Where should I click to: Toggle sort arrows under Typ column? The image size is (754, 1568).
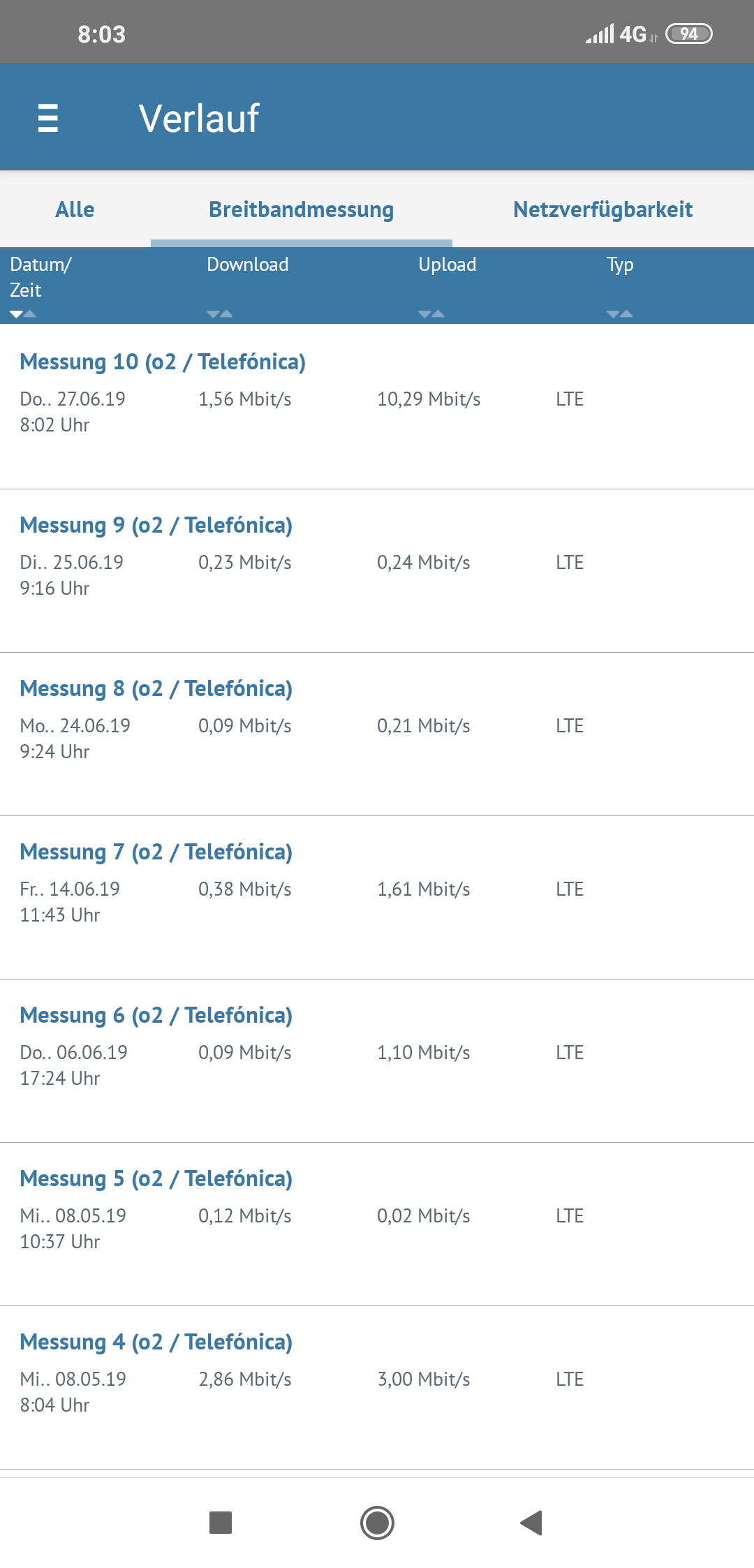(620, 314)
